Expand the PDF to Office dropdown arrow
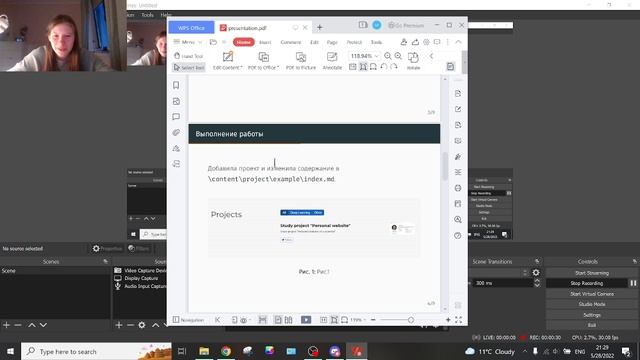Screen dimensions: 640x360 point(278,68)
